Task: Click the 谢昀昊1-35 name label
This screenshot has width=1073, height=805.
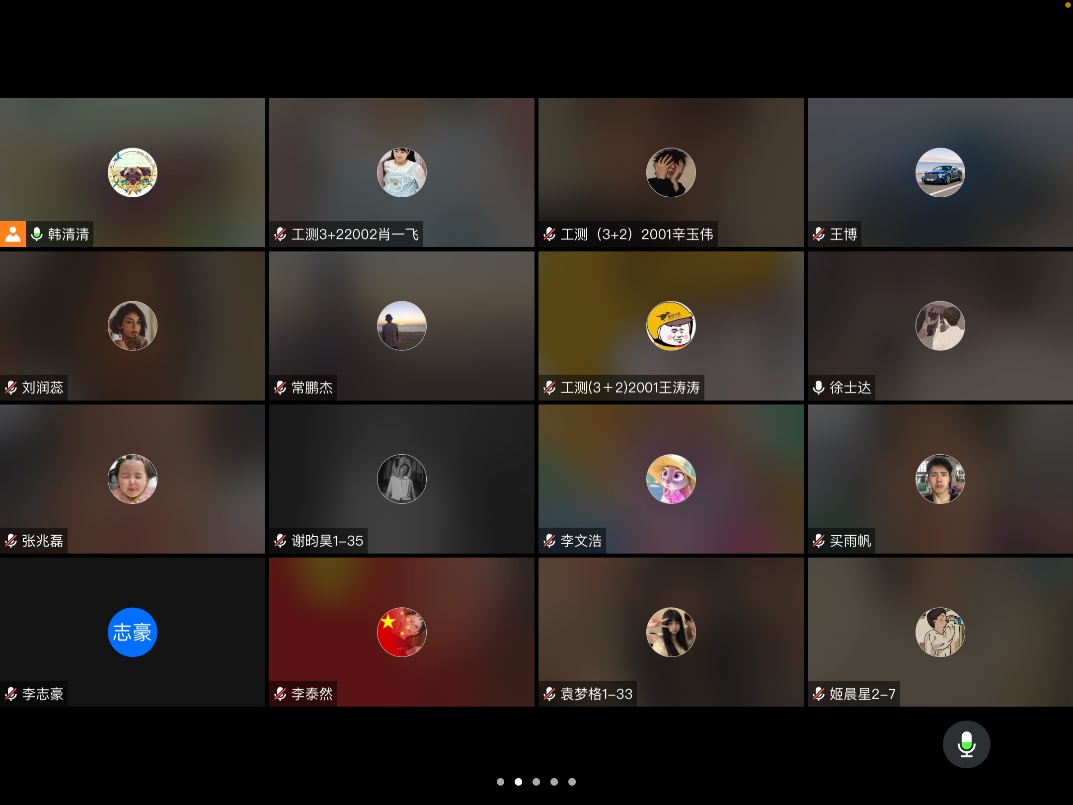Action: (327, 540)
